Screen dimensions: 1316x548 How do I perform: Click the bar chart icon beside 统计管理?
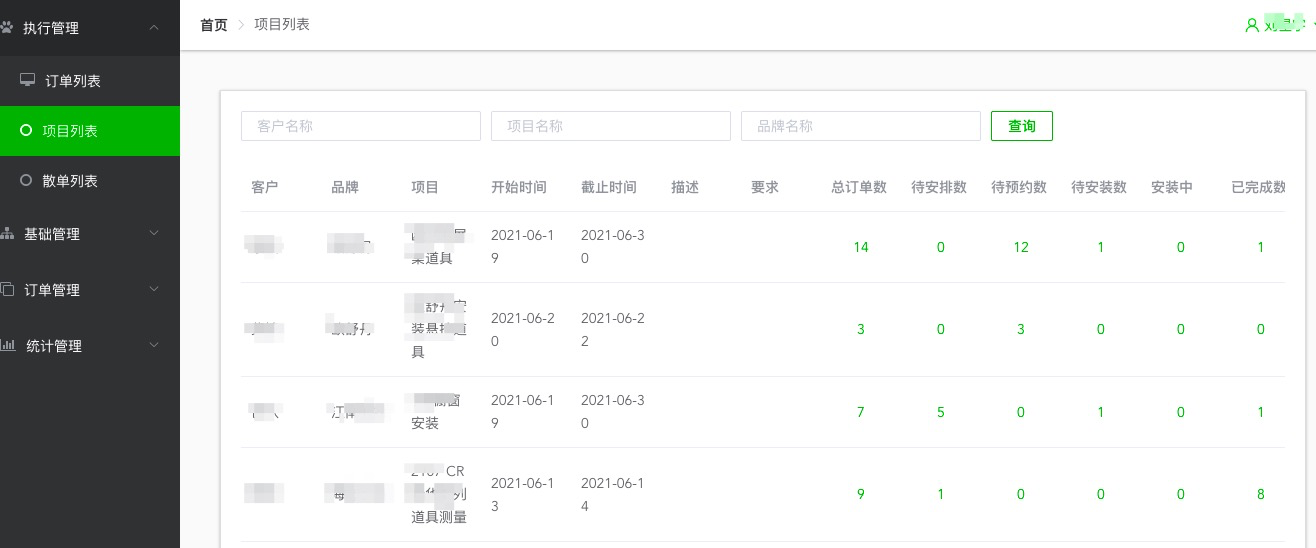click(x=7, y=346)
